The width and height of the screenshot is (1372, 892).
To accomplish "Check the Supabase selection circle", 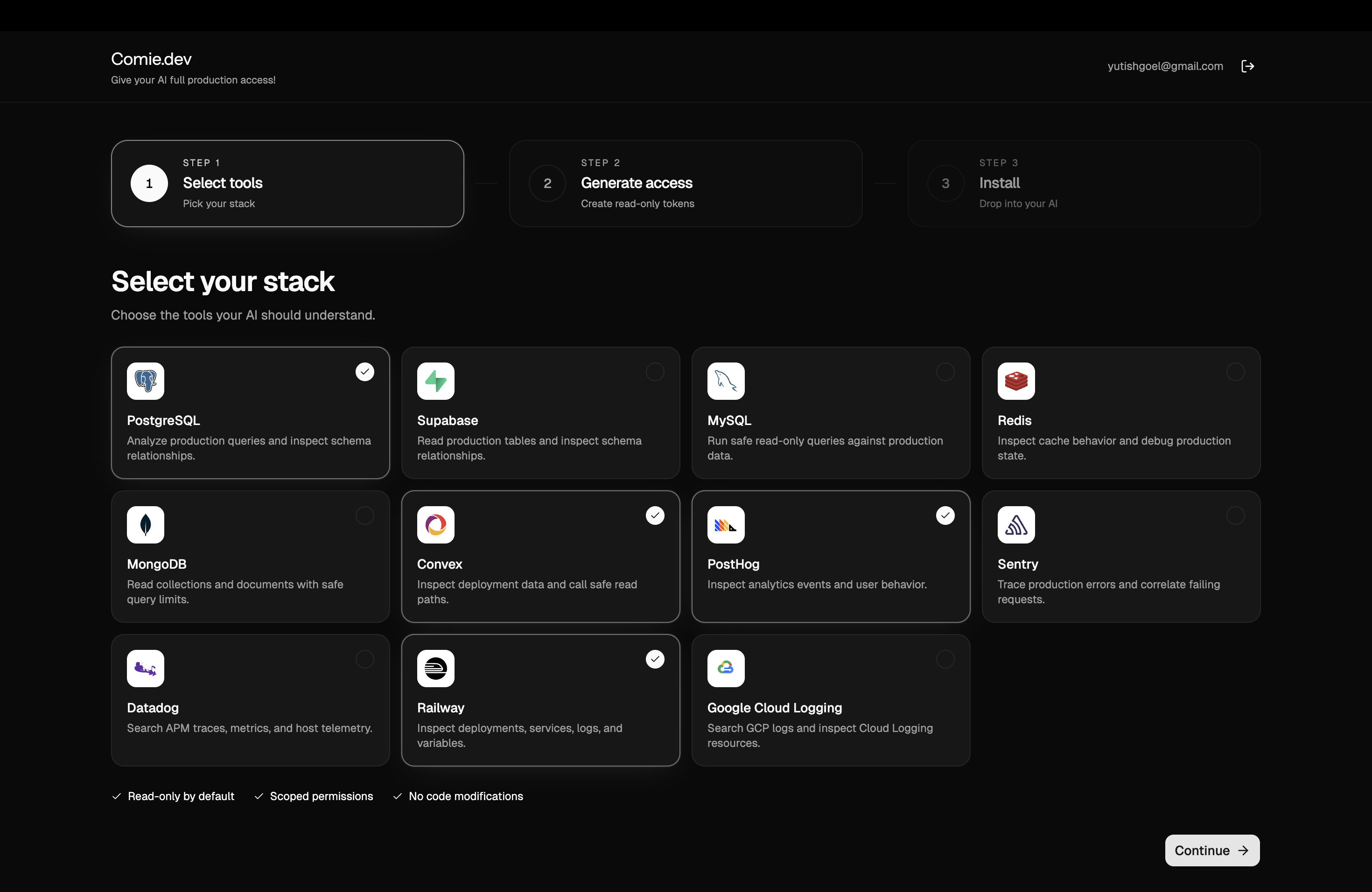I will (655, 372).
